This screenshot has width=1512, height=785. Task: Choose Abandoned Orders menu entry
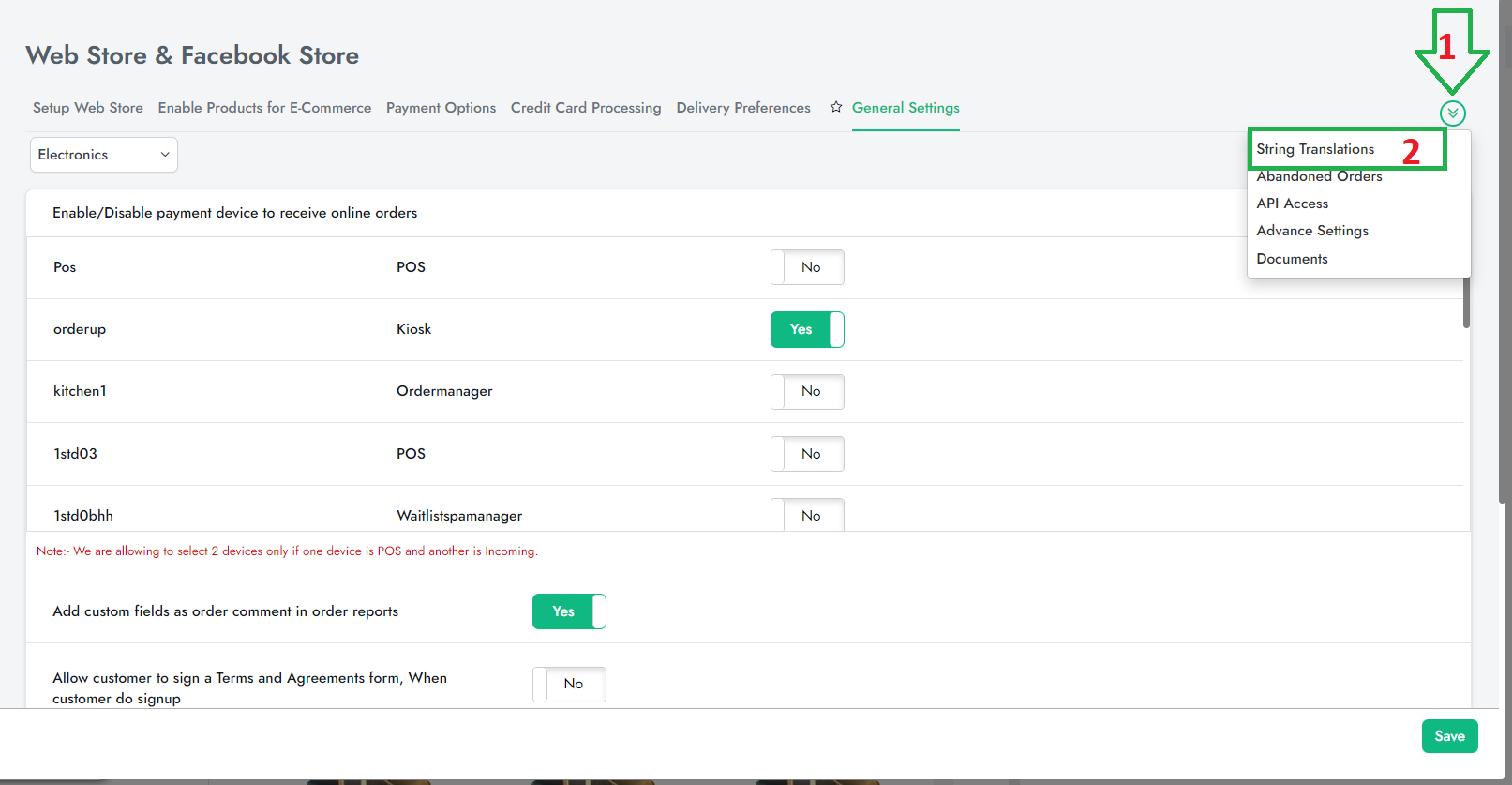point(1319,177)
